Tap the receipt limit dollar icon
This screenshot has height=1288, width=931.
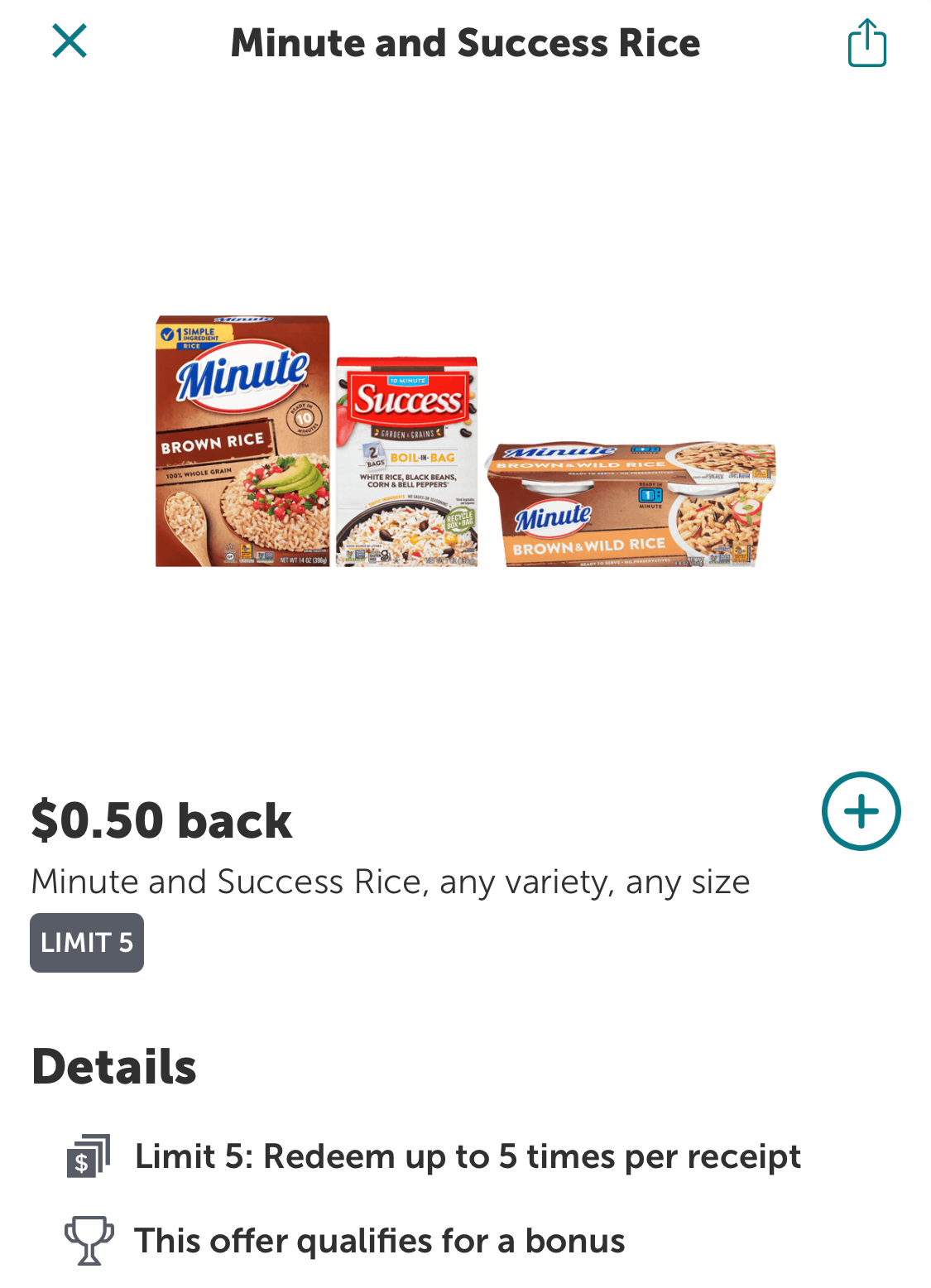coord(88,1156)
